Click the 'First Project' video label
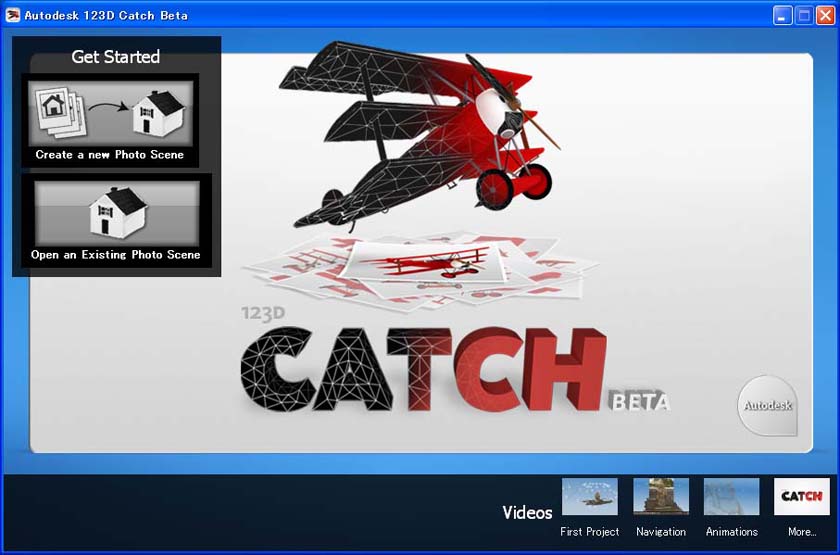 click(x=589, y=532)
